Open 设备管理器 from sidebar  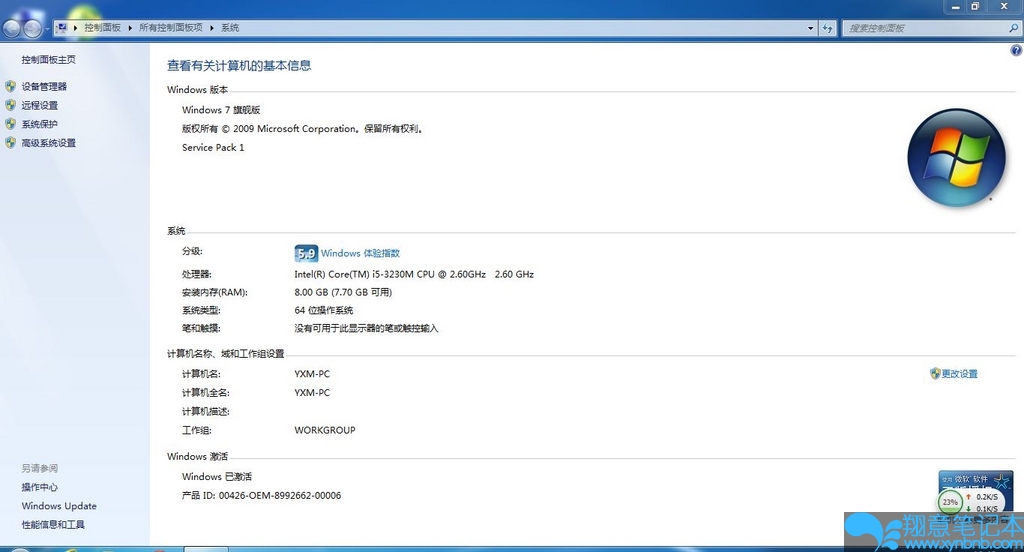pyautogui.click(x=44, y=86)
